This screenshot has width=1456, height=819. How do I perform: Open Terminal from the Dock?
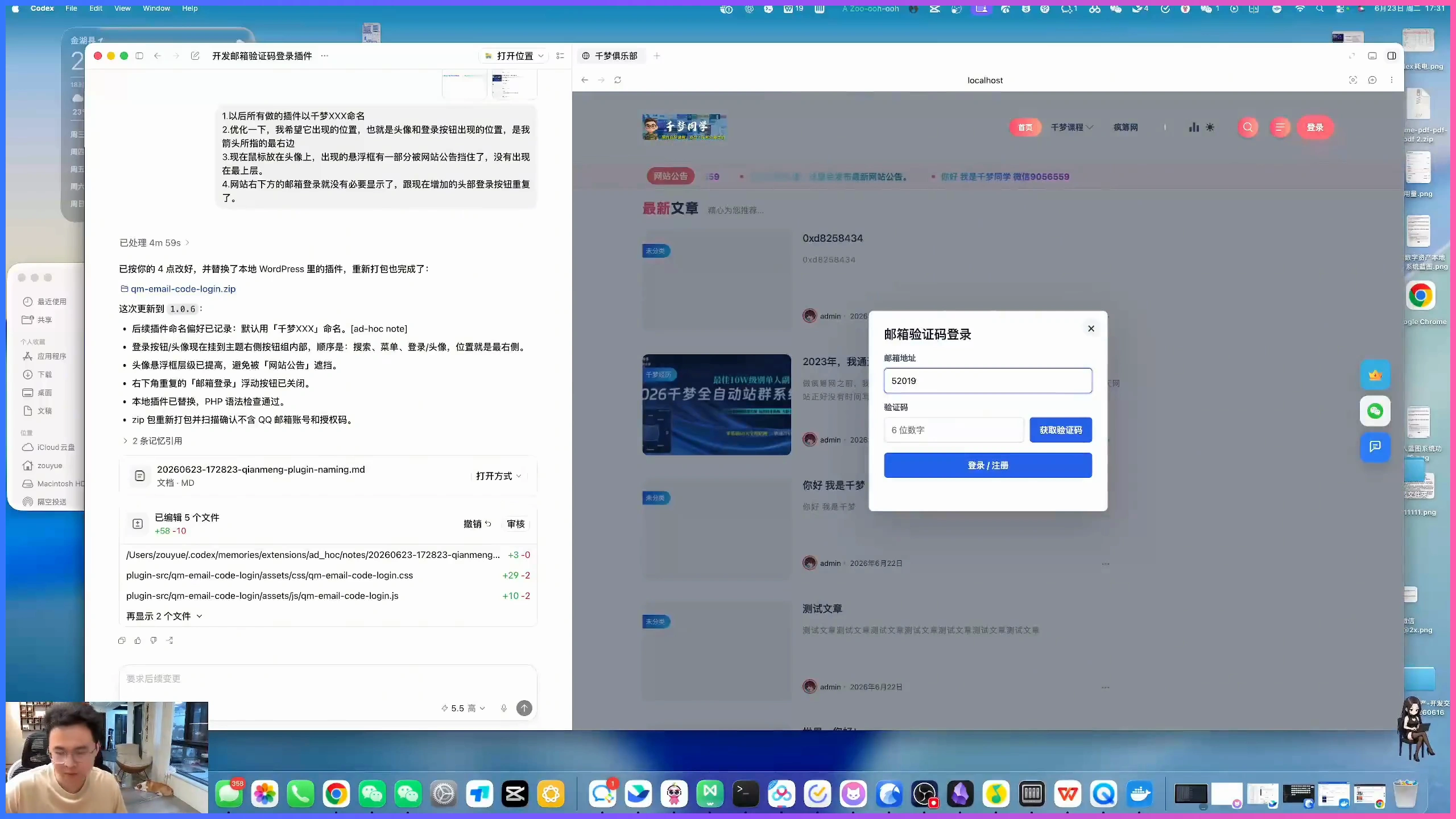746,793
